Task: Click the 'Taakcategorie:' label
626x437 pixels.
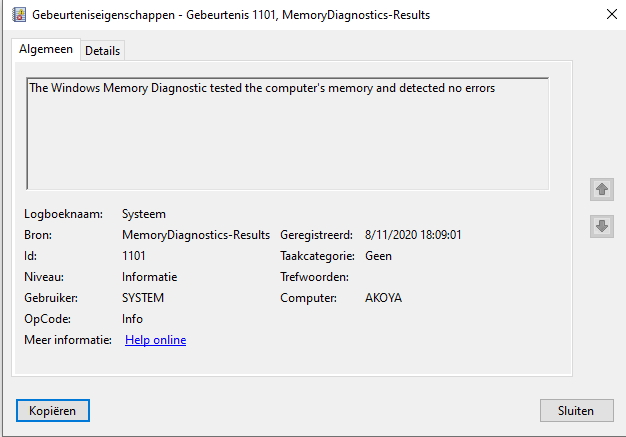Action: coord(317,256)
